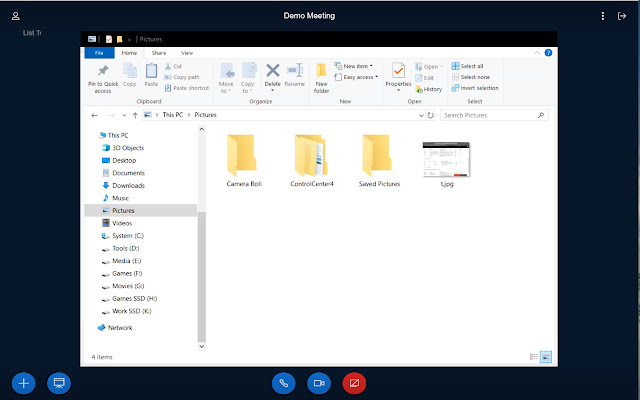Click the History button
The width and height of the screenshot is (640, 400).
pyautogui.click(x=429, y=89)
